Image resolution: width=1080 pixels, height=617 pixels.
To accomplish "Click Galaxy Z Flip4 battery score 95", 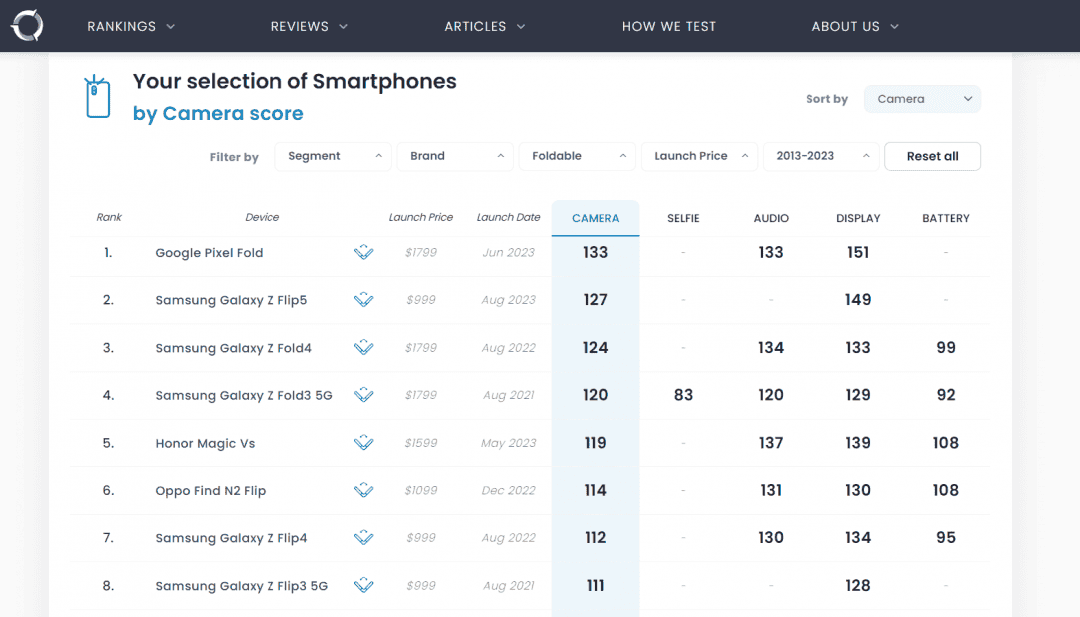I will click(946, 537).
